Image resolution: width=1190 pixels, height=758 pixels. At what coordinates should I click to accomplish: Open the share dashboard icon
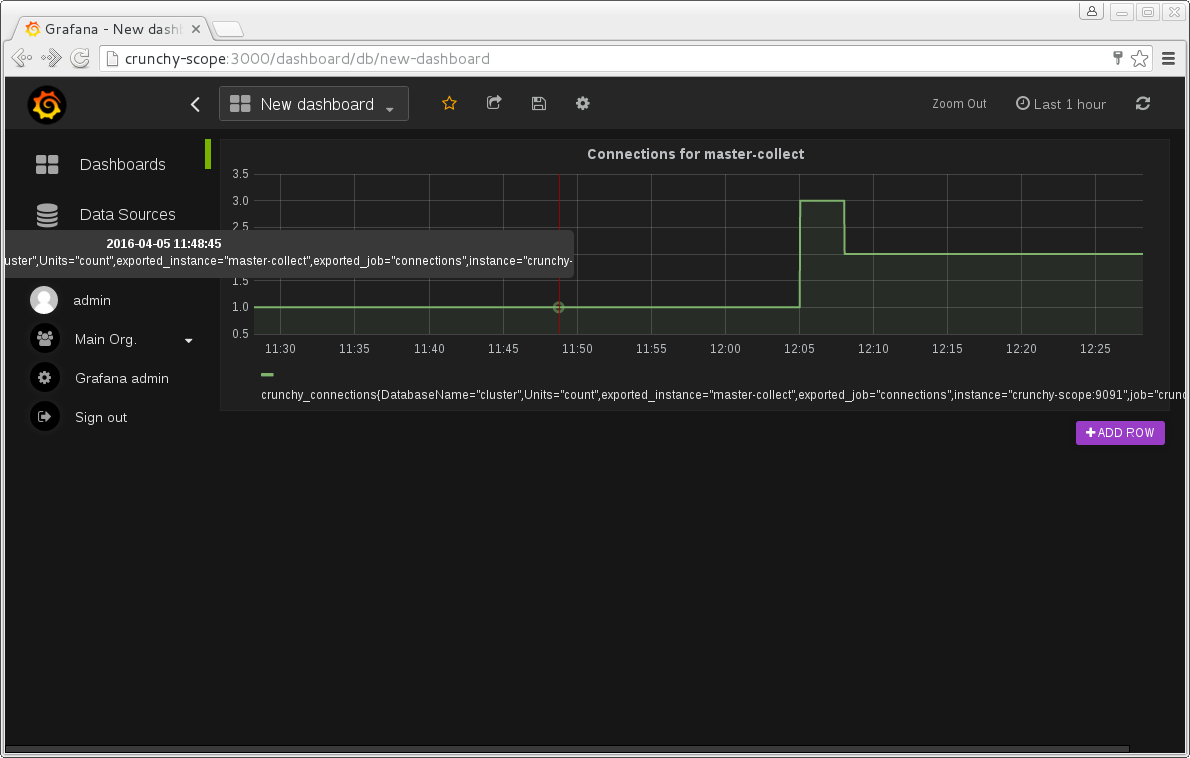[x=493, y=103]
